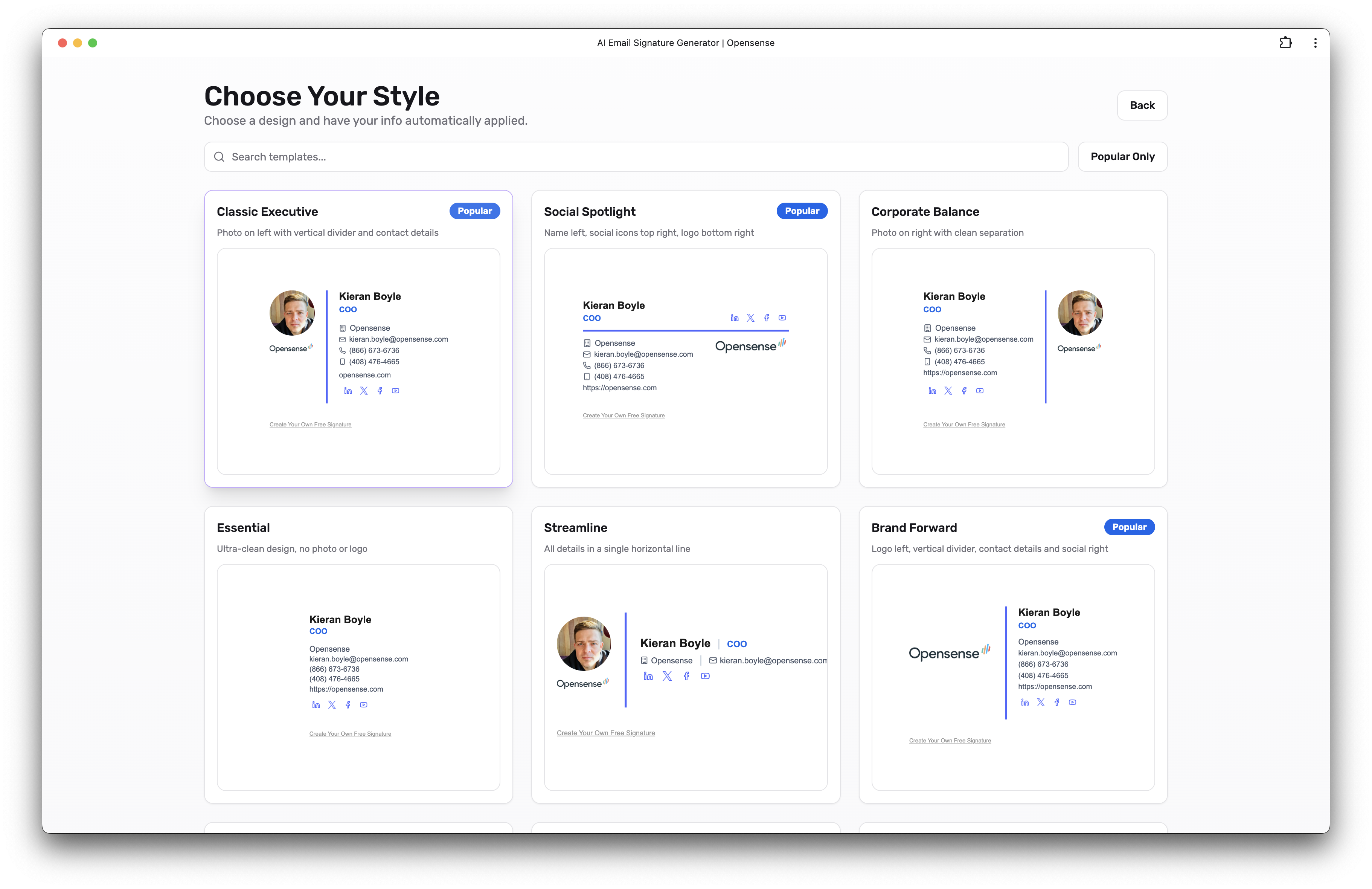
Task: Click the YouTube icon in Streamline preview
Action: (705, 676)
